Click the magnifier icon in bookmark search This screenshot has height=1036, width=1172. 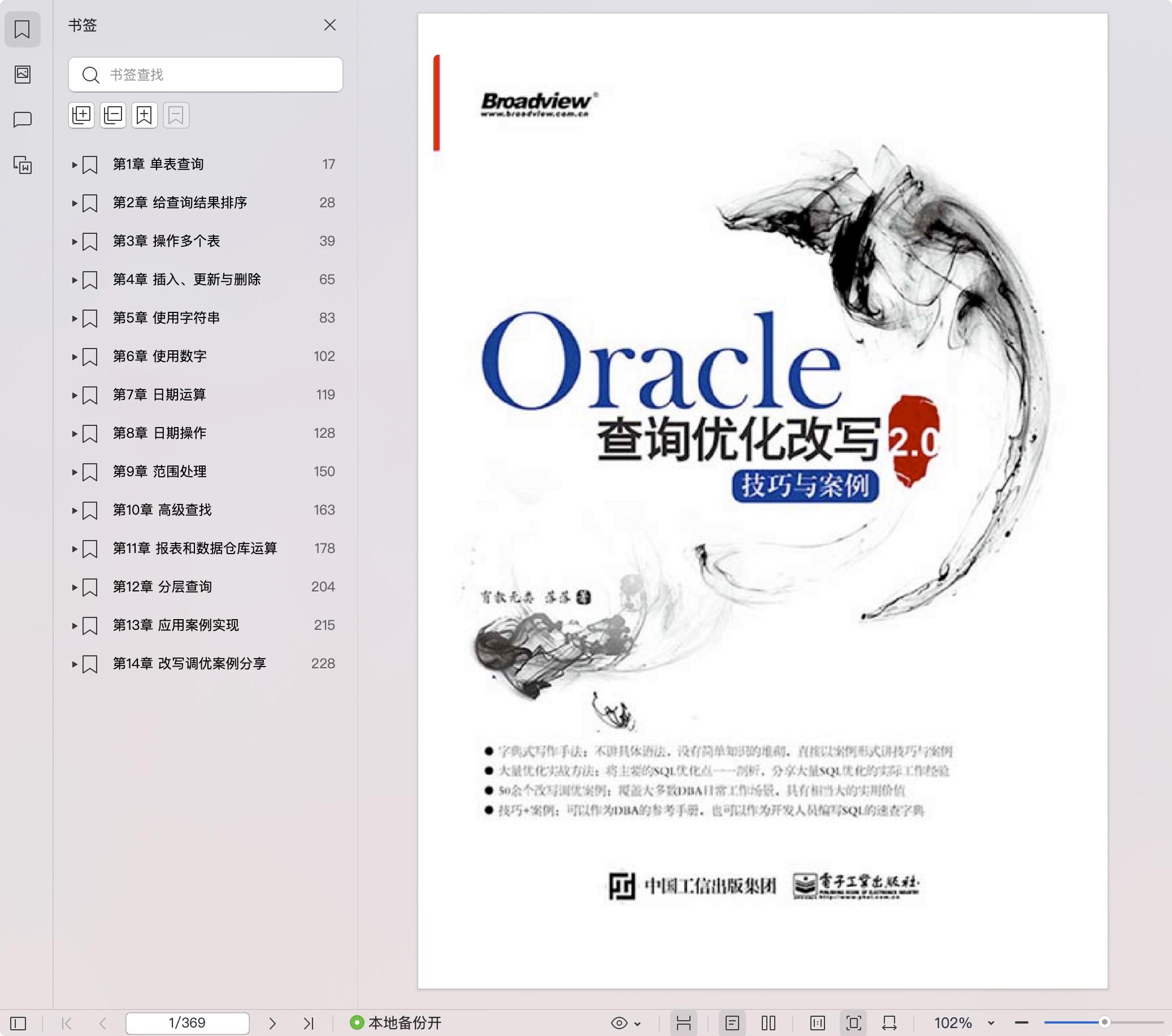(x=90, y=75)
